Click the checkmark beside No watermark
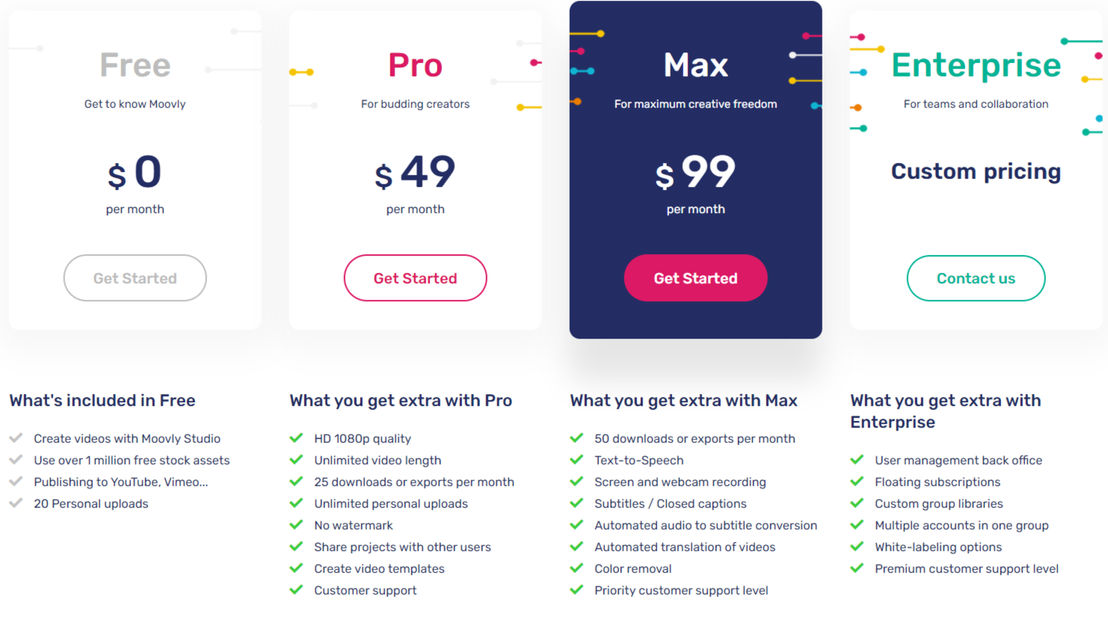 point(296,525)
